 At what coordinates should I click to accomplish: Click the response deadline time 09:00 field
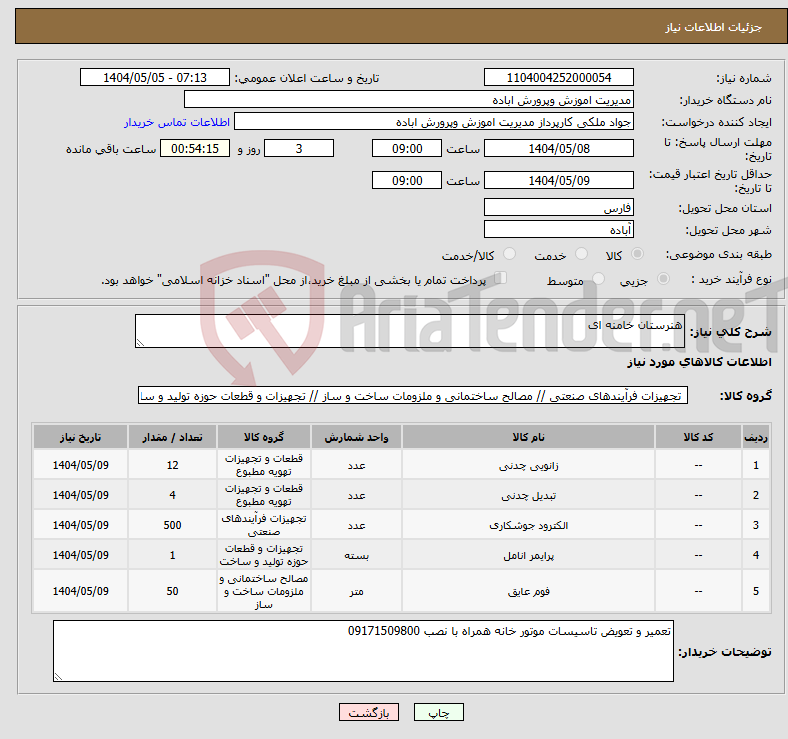(x=407, y=148)
